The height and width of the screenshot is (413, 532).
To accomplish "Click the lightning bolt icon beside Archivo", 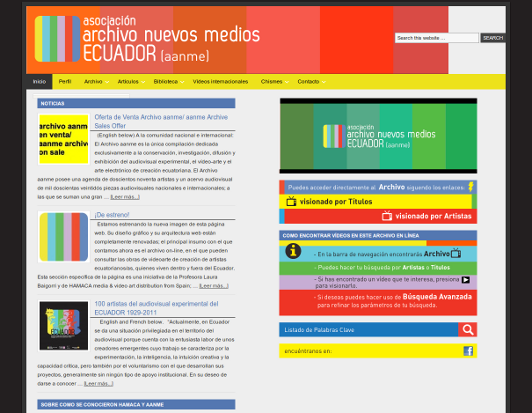I will (x=471, y=187).
